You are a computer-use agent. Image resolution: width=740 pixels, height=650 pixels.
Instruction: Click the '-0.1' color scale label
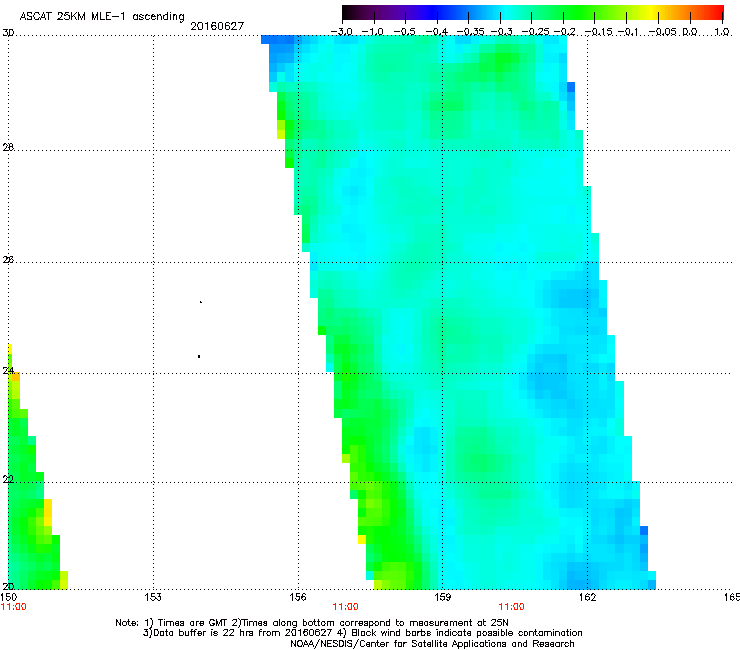click(x=628, y=32)
